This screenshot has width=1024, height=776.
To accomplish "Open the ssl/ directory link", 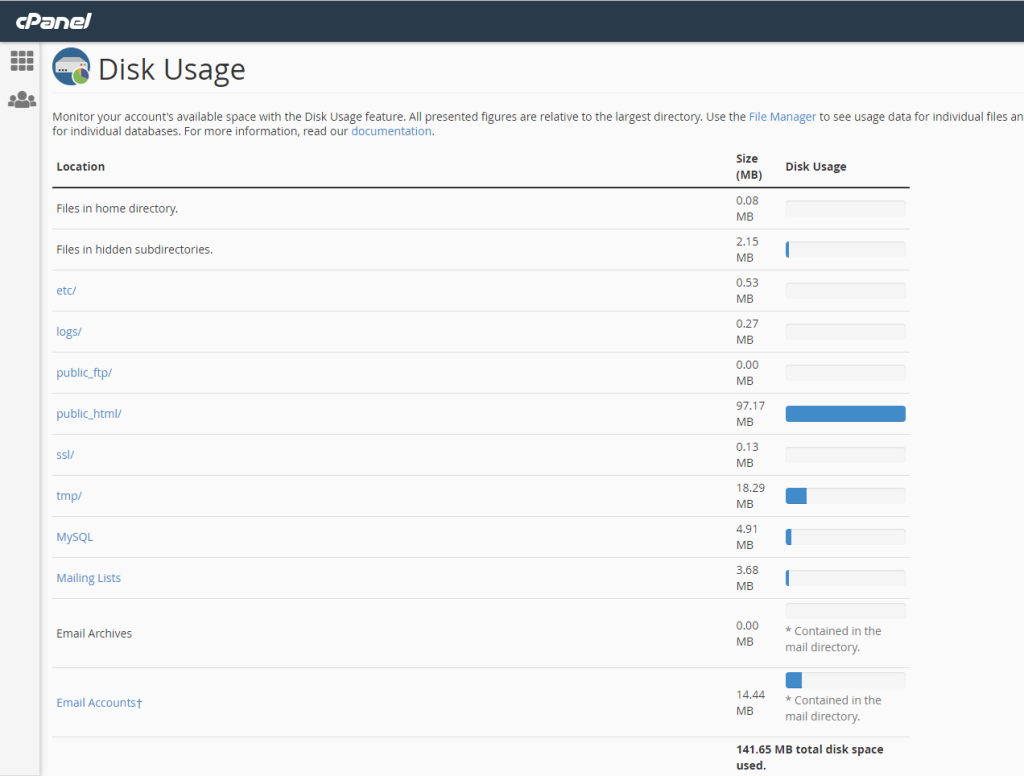I will click(x=65, y=454).
